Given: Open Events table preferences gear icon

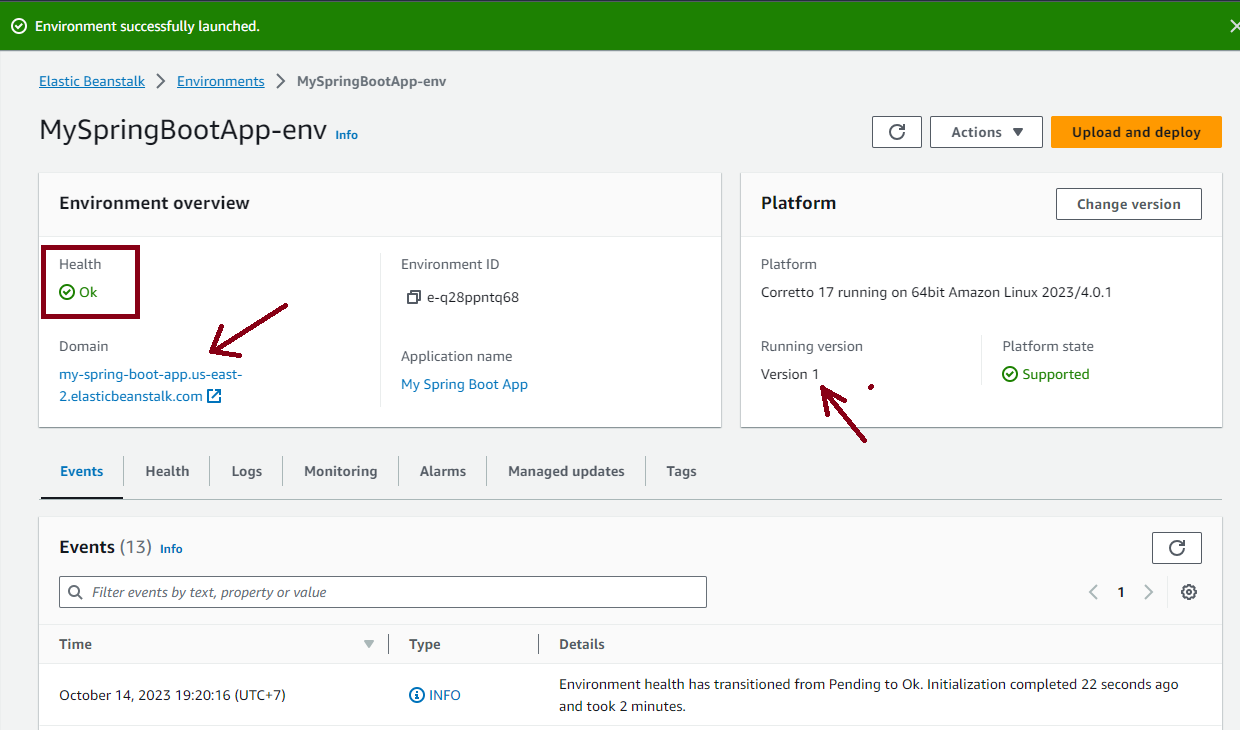Looking at the screenshot, I should click(x=1189, y=592).
